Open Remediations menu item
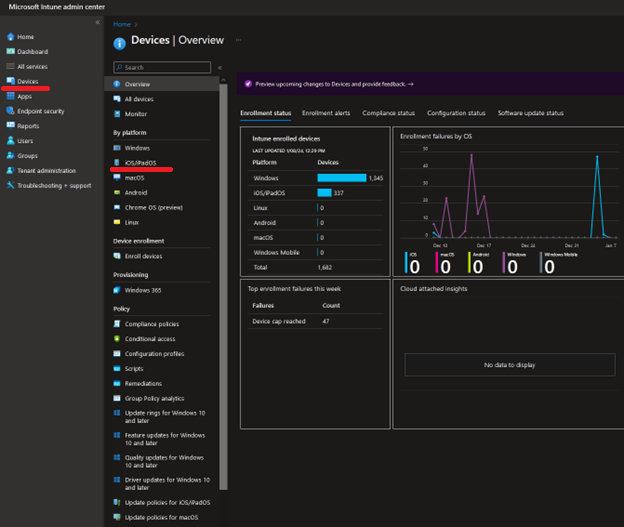 pos(143,383)
